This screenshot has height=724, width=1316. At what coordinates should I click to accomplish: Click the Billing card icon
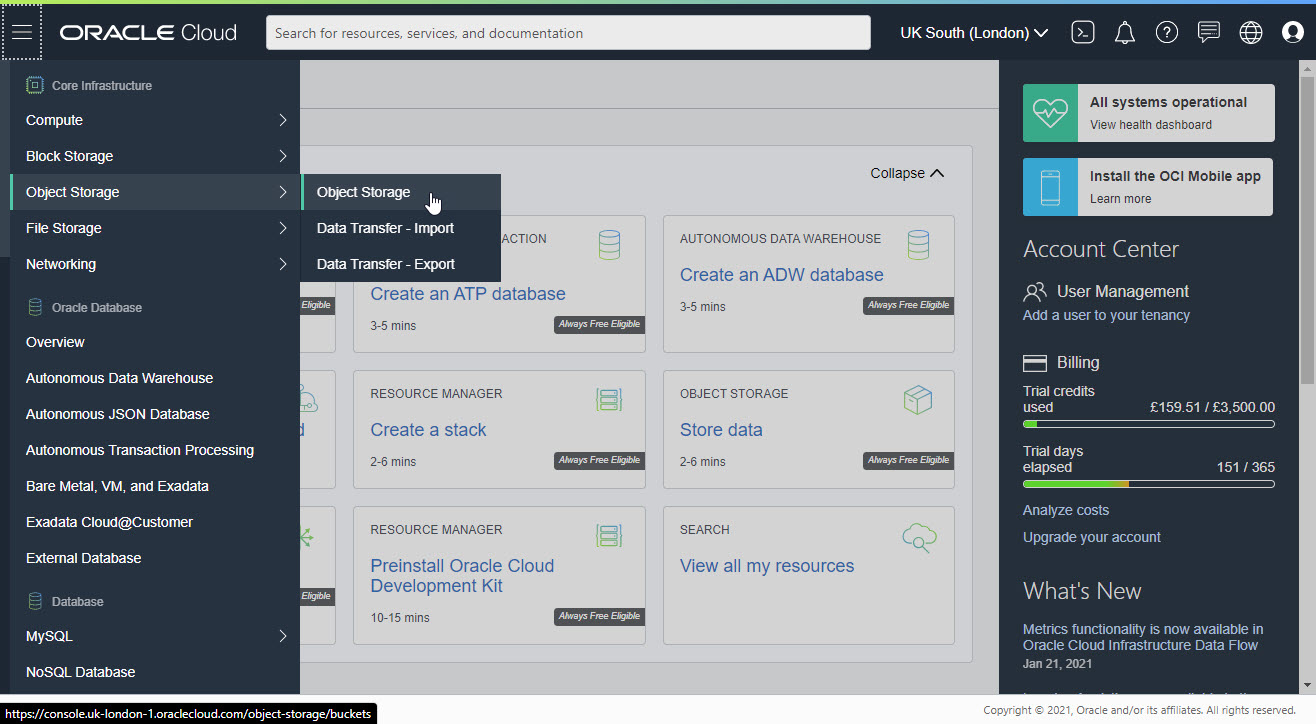point(1035,363)
